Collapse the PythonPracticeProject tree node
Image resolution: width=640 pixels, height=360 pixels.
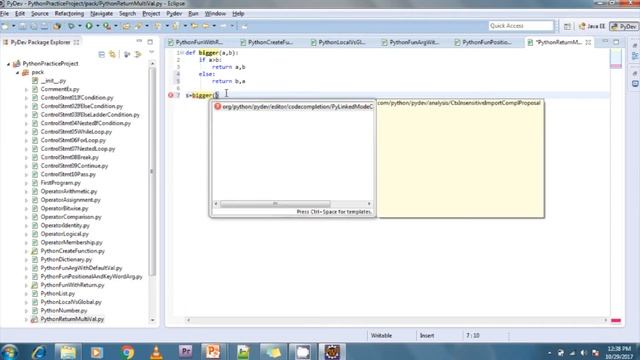click(8, 64)
